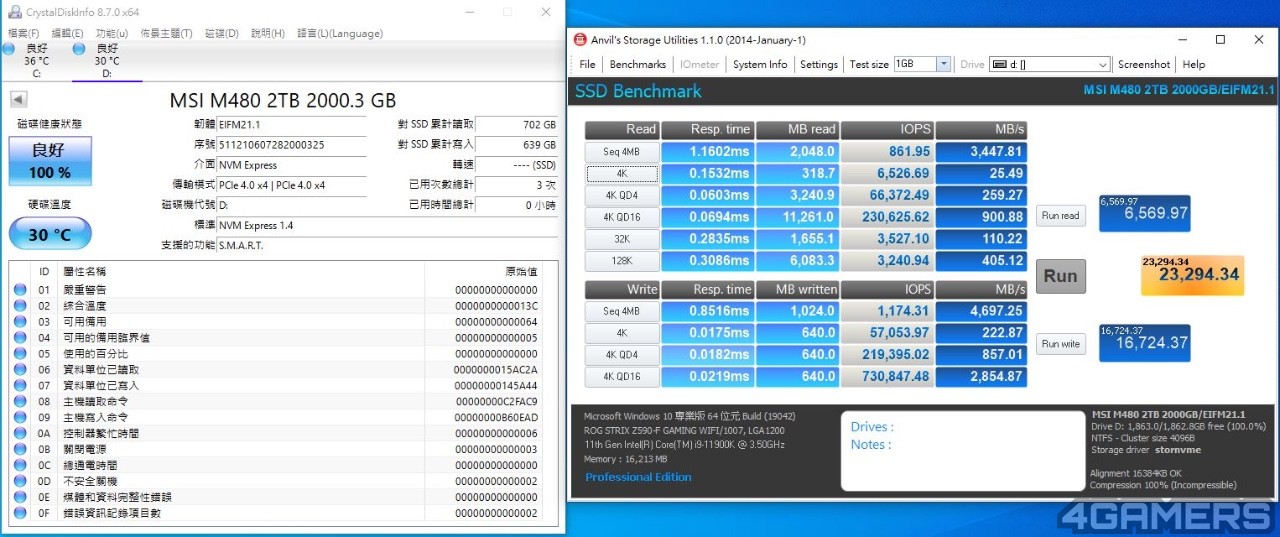Click the Read 4K QD16 test button
Screen dimensions: 1280x537
(621, 217)
